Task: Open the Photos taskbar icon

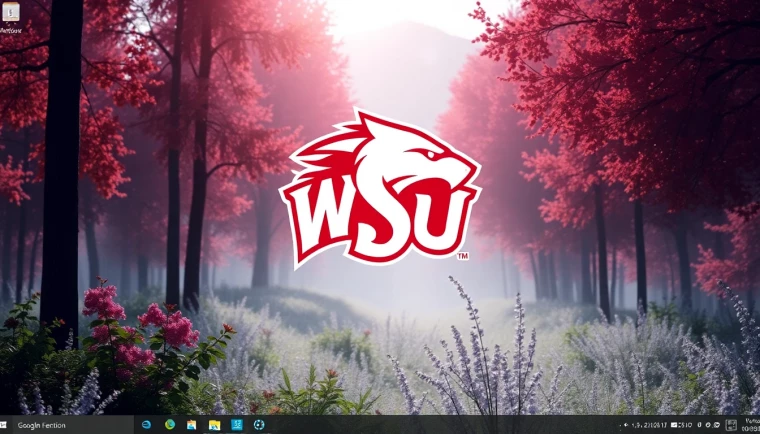Action: [x=191, y=425]
